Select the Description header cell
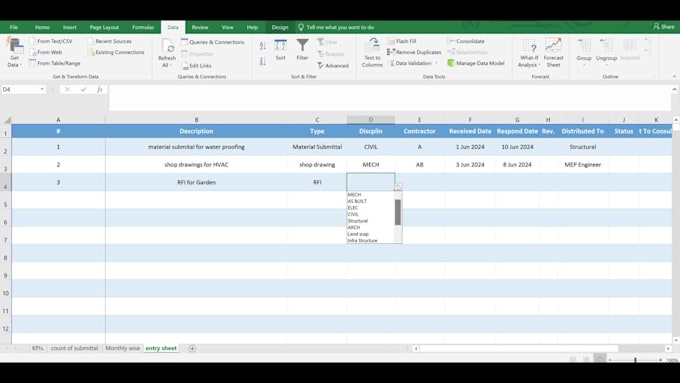The image size is (680, 383). click(196, 131)
